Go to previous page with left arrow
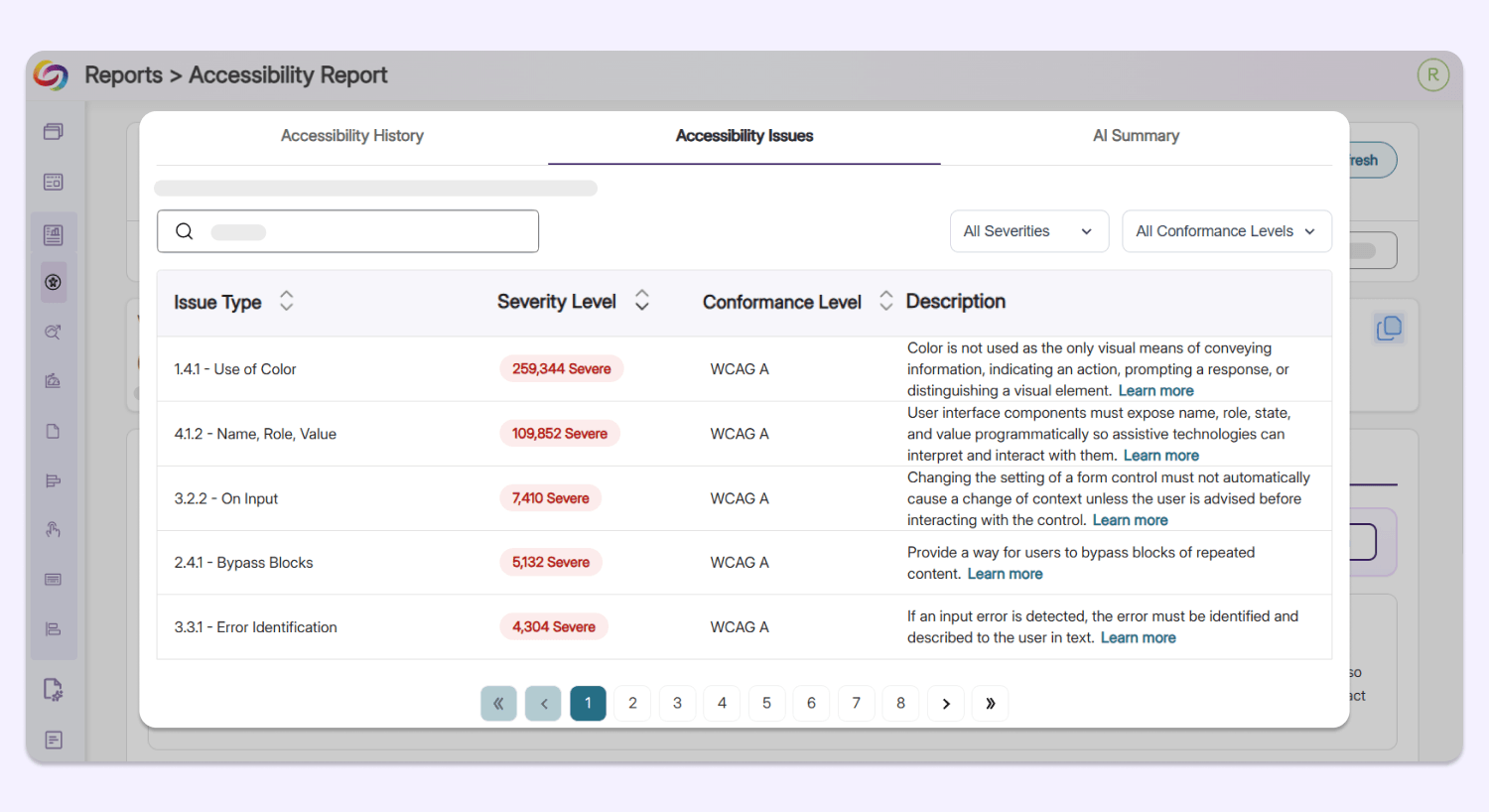Screen dimensions: 1489x812 pos(543,703)
